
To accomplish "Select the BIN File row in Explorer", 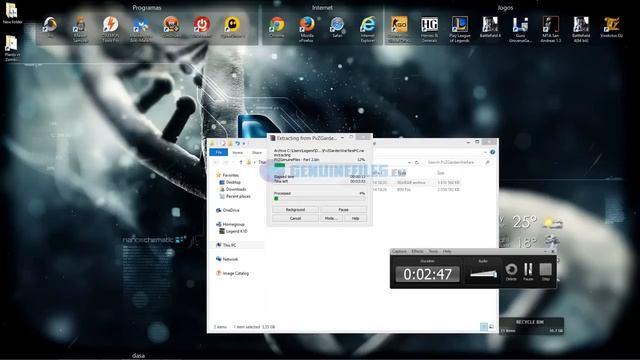I will [x=418, y=189].
